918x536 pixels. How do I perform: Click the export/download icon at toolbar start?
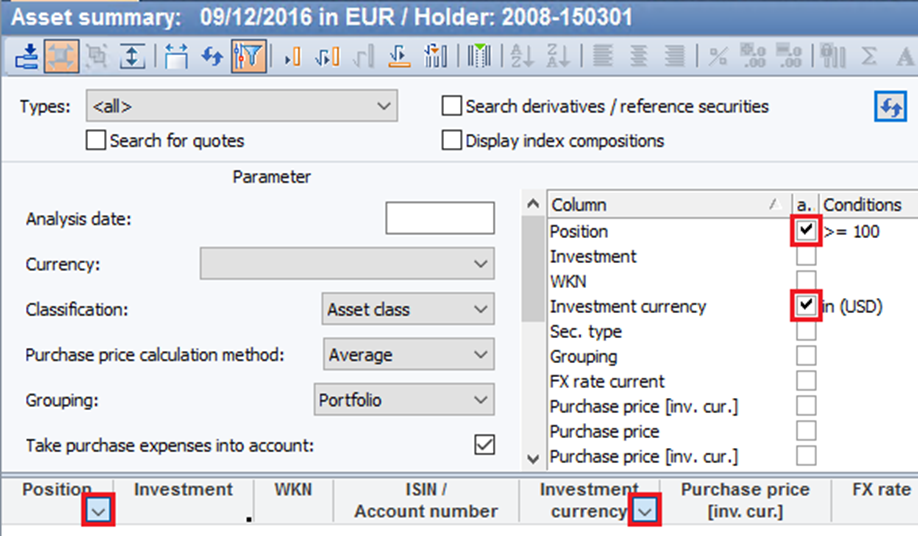coord(27,57)
